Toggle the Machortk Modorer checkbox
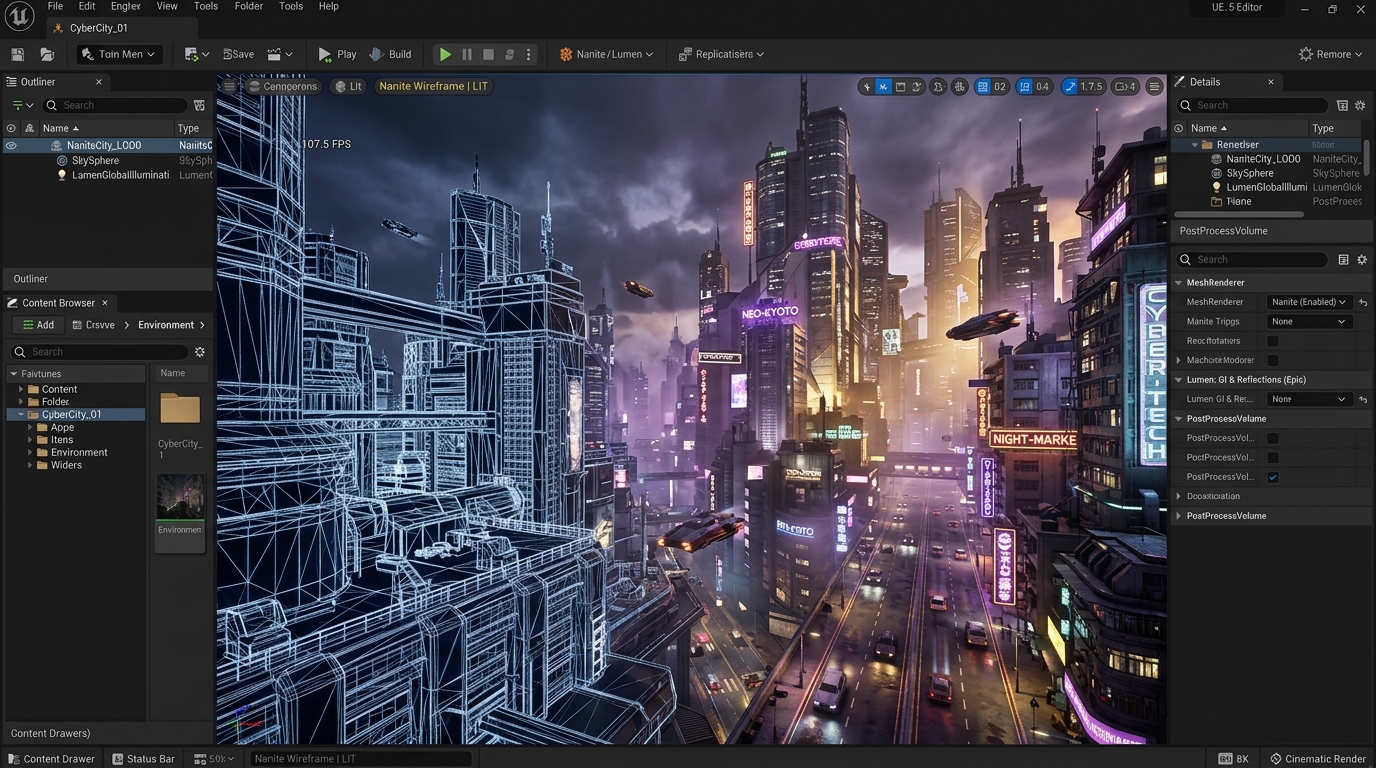Screen dimensions: 1376x768 [1273, 360]
